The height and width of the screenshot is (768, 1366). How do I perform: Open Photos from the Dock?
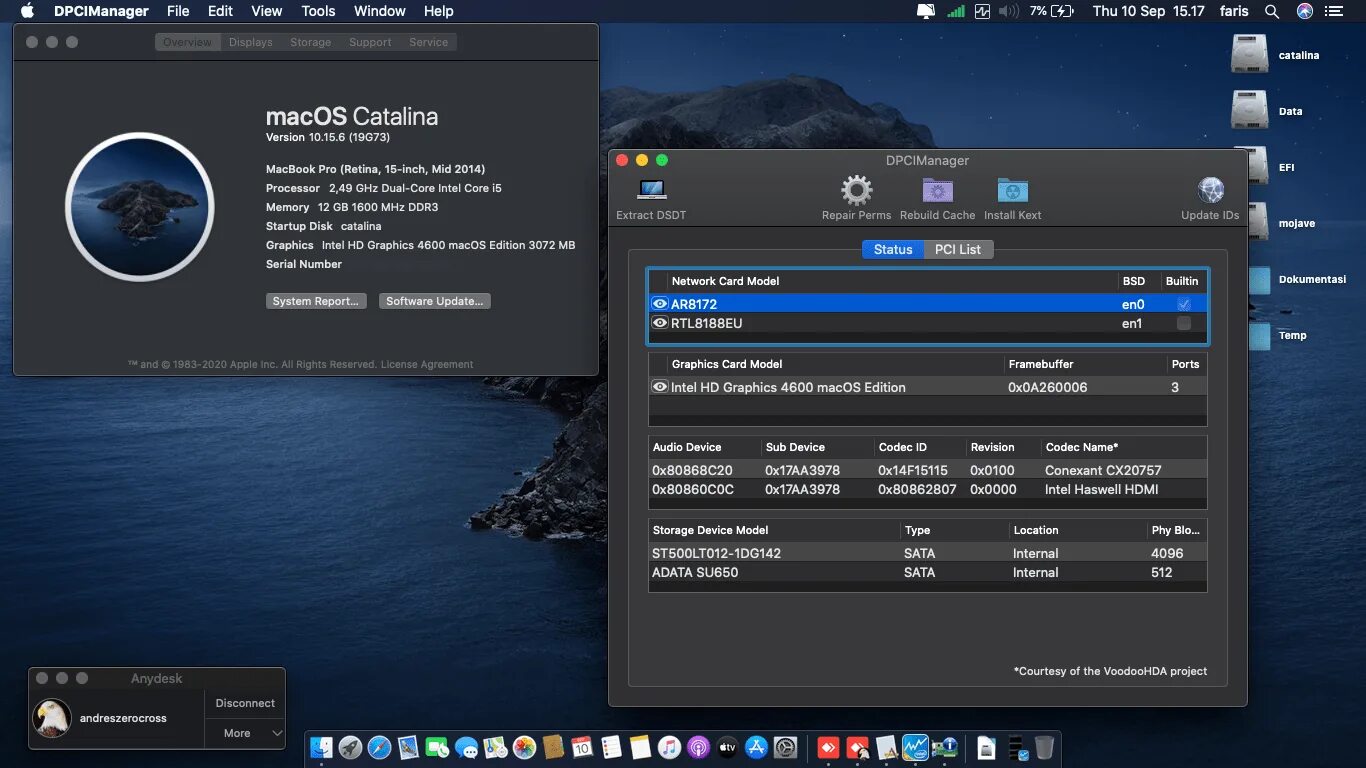[x=524, y=747]
